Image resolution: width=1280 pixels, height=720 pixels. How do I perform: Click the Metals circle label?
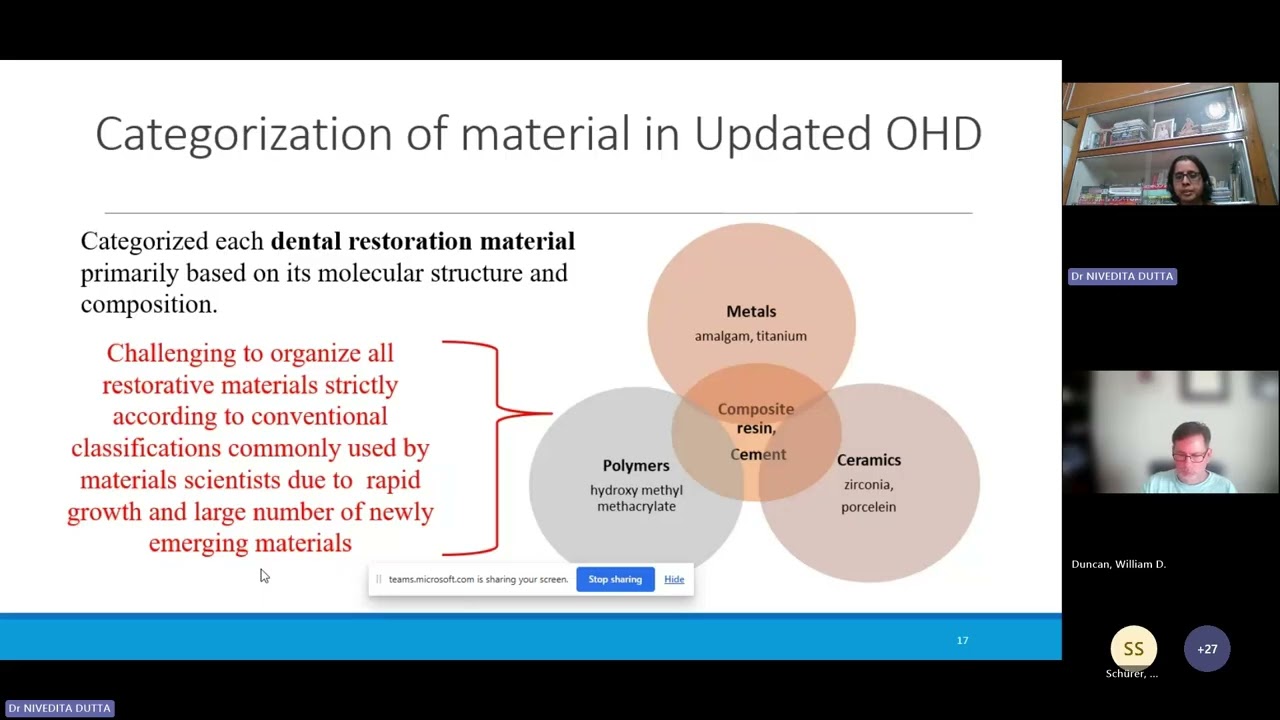click(751, 312)
